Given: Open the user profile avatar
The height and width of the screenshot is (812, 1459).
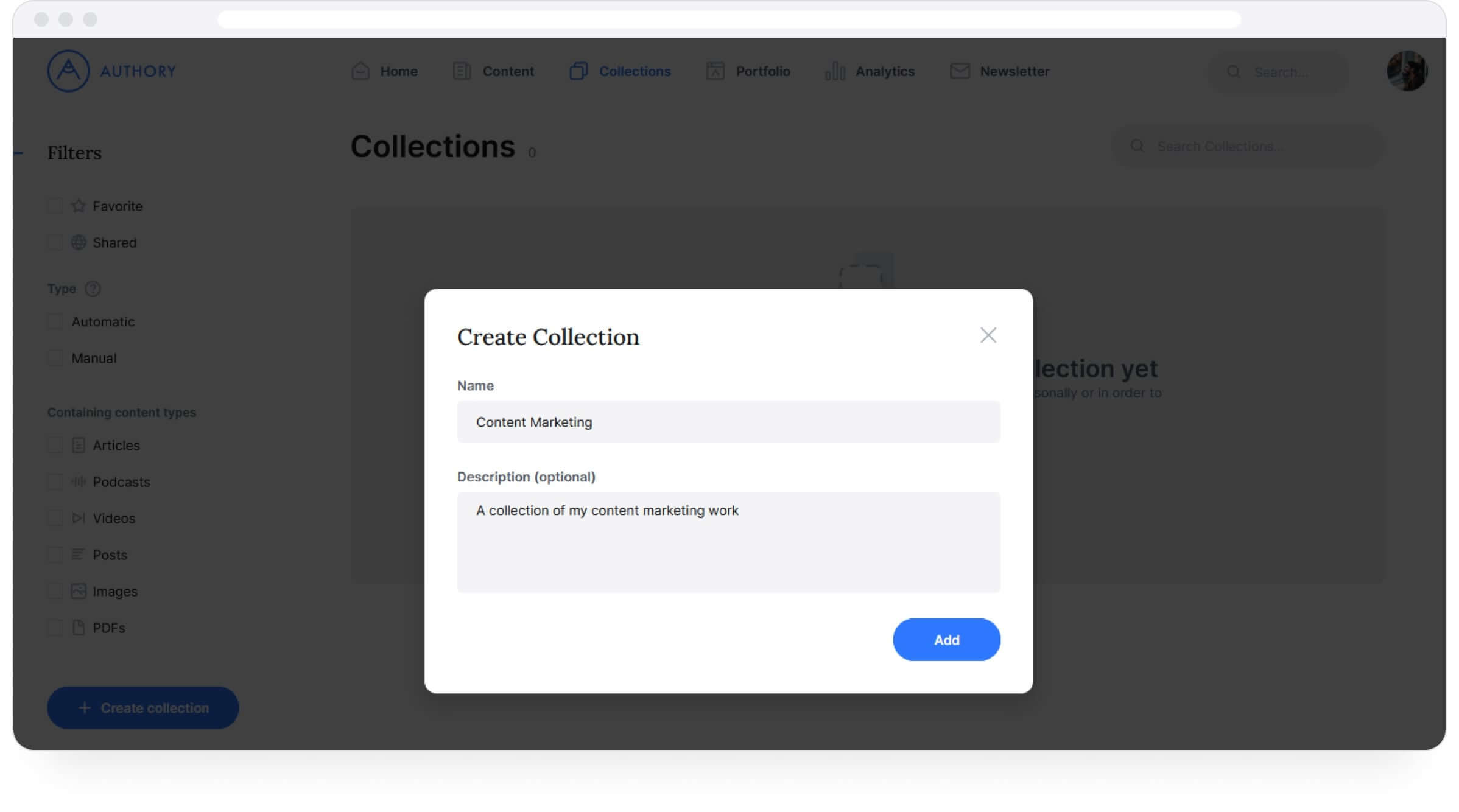Looking at the screenshot, I should point(1407,71).
